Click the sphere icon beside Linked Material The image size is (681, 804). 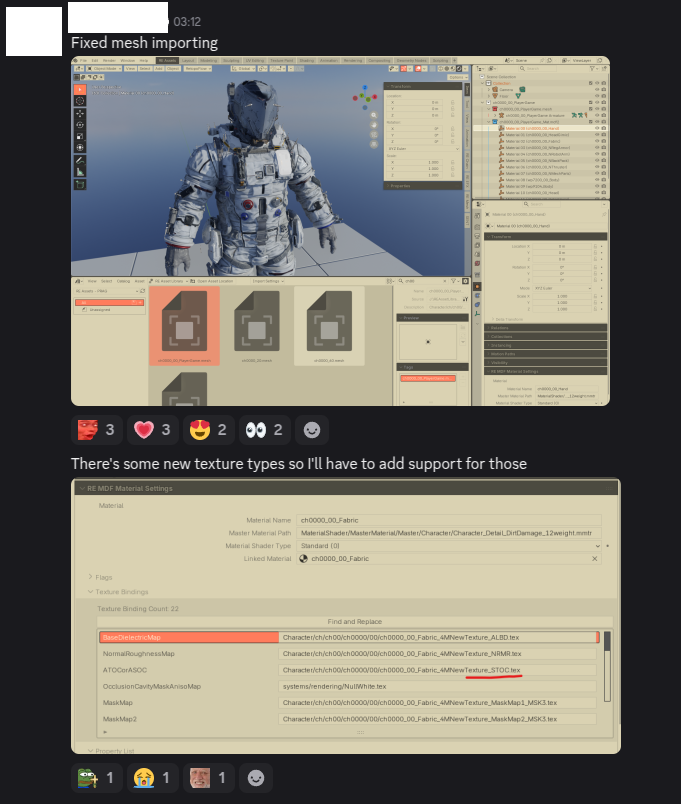pyautogui.click(x=304, y=558)
